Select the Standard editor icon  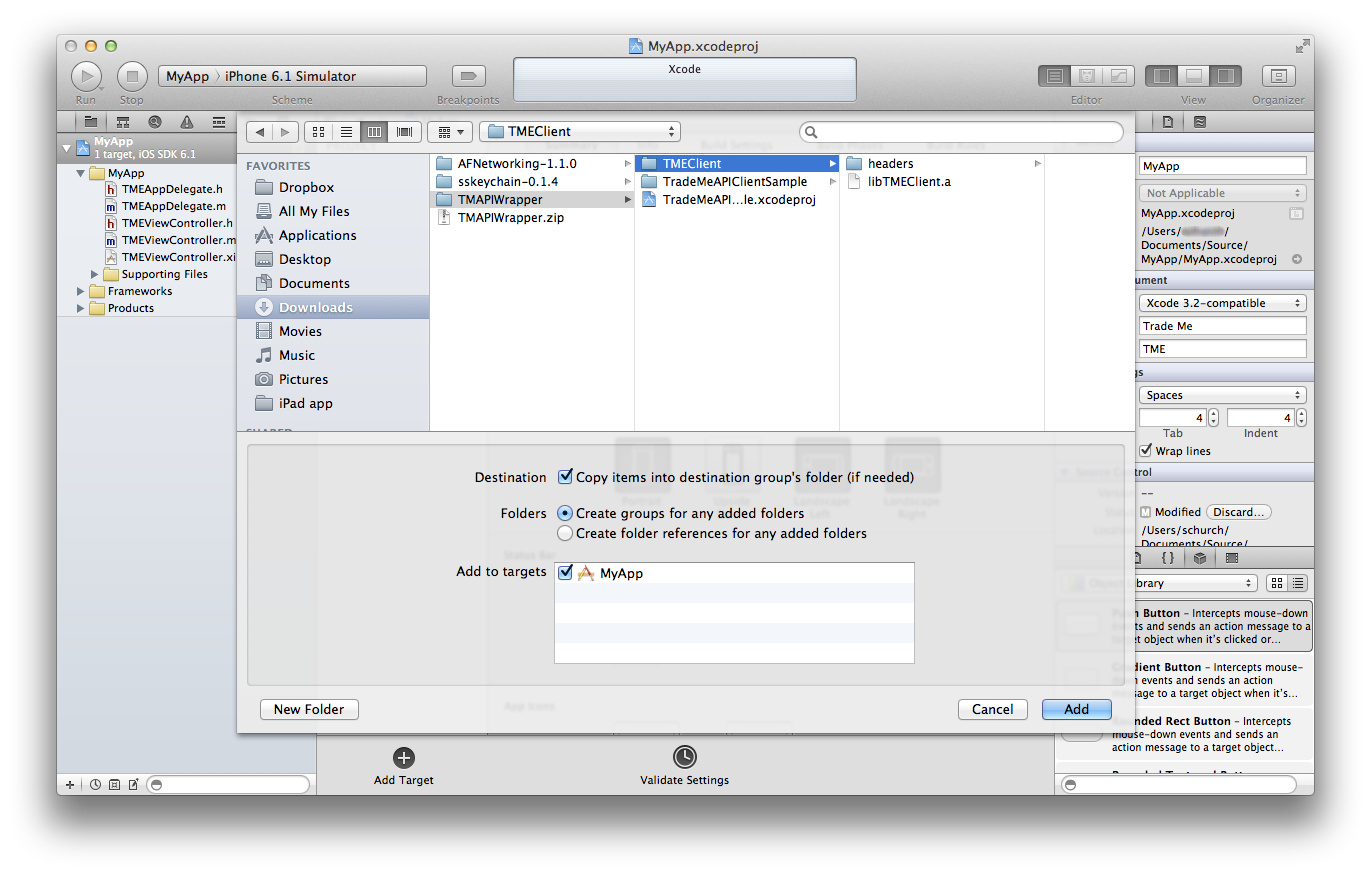tap(1054, 76)
